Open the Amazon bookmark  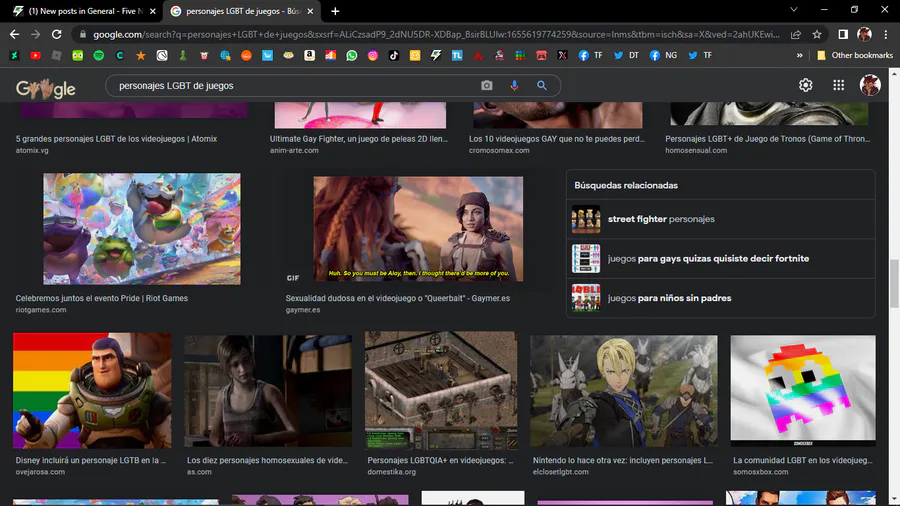click(309, 56)
